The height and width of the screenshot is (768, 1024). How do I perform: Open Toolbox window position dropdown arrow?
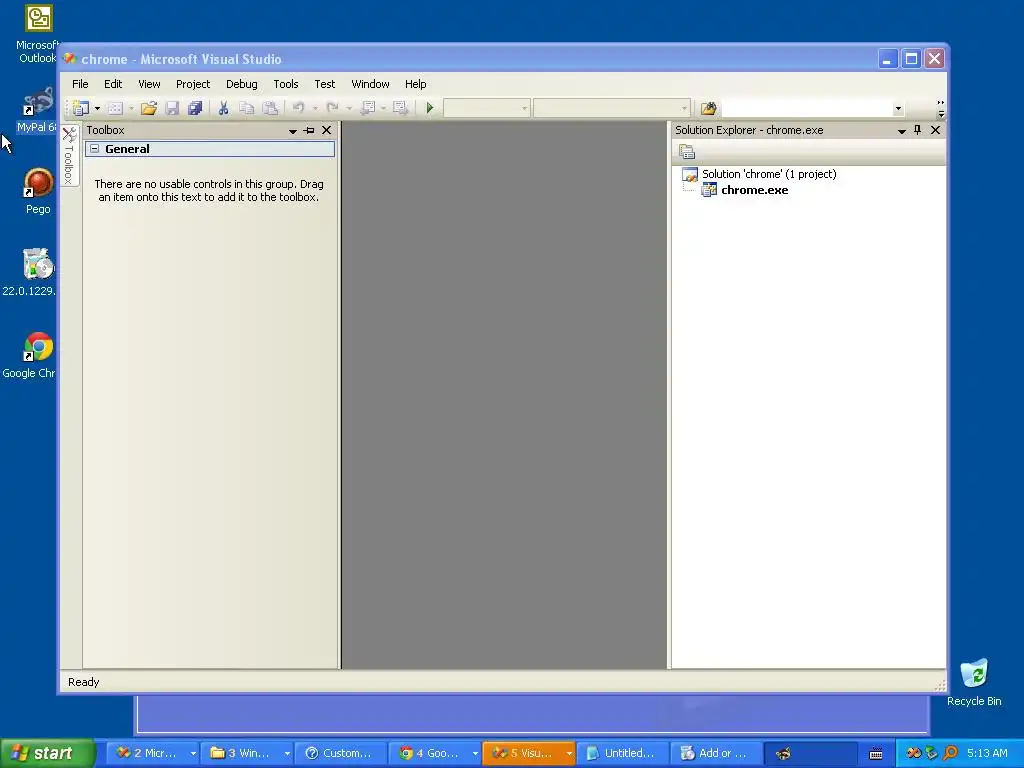point(293,131)
